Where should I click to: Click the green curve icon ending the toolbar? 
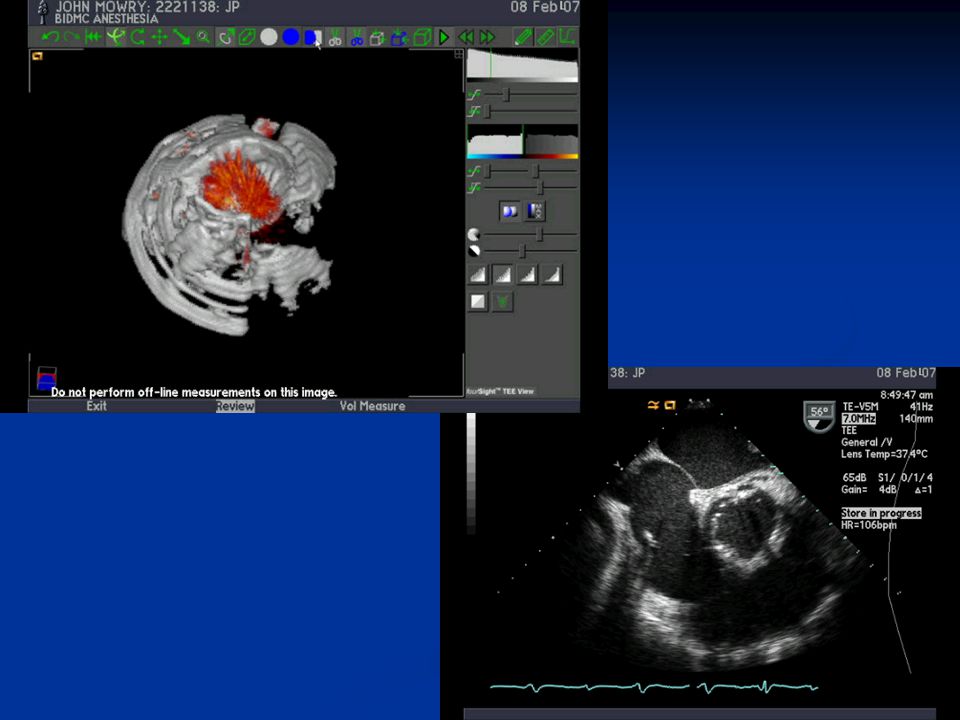(567, 37)
